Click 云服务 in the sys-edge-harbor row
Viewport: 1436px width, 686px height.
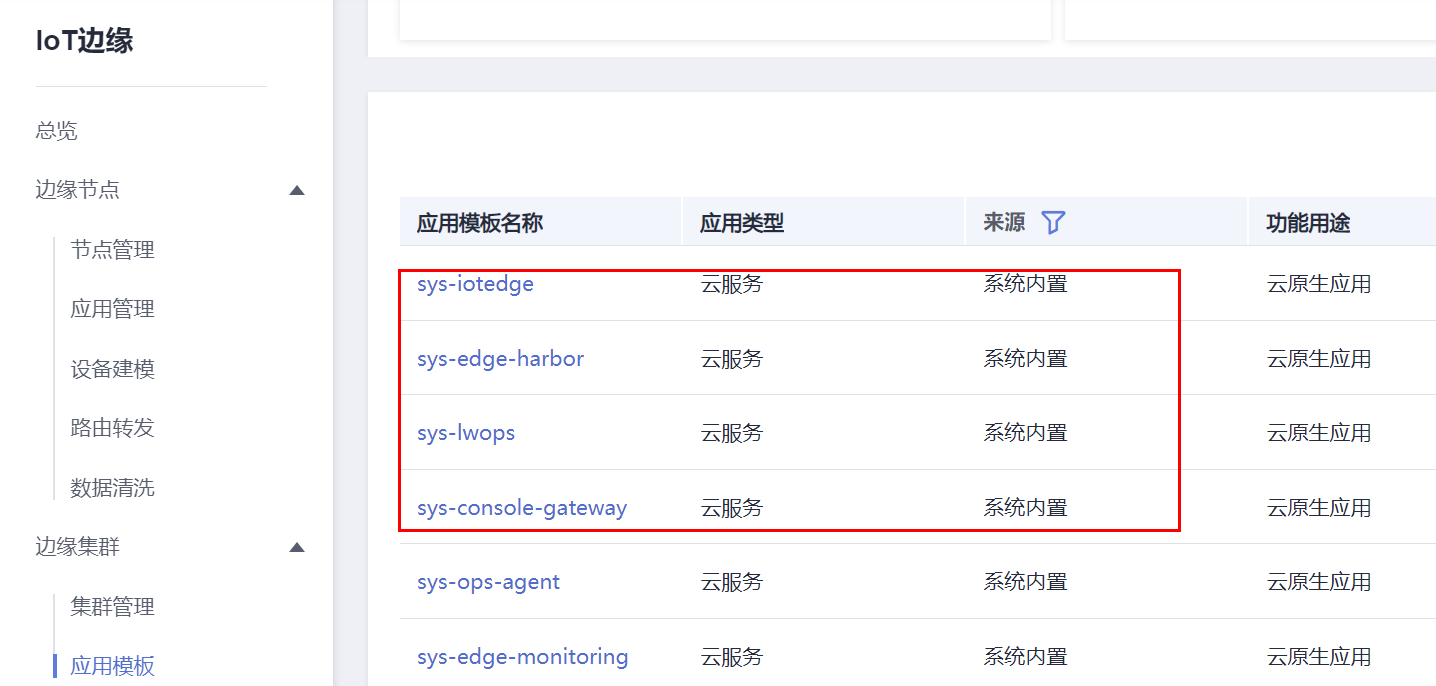pos(731,358)
